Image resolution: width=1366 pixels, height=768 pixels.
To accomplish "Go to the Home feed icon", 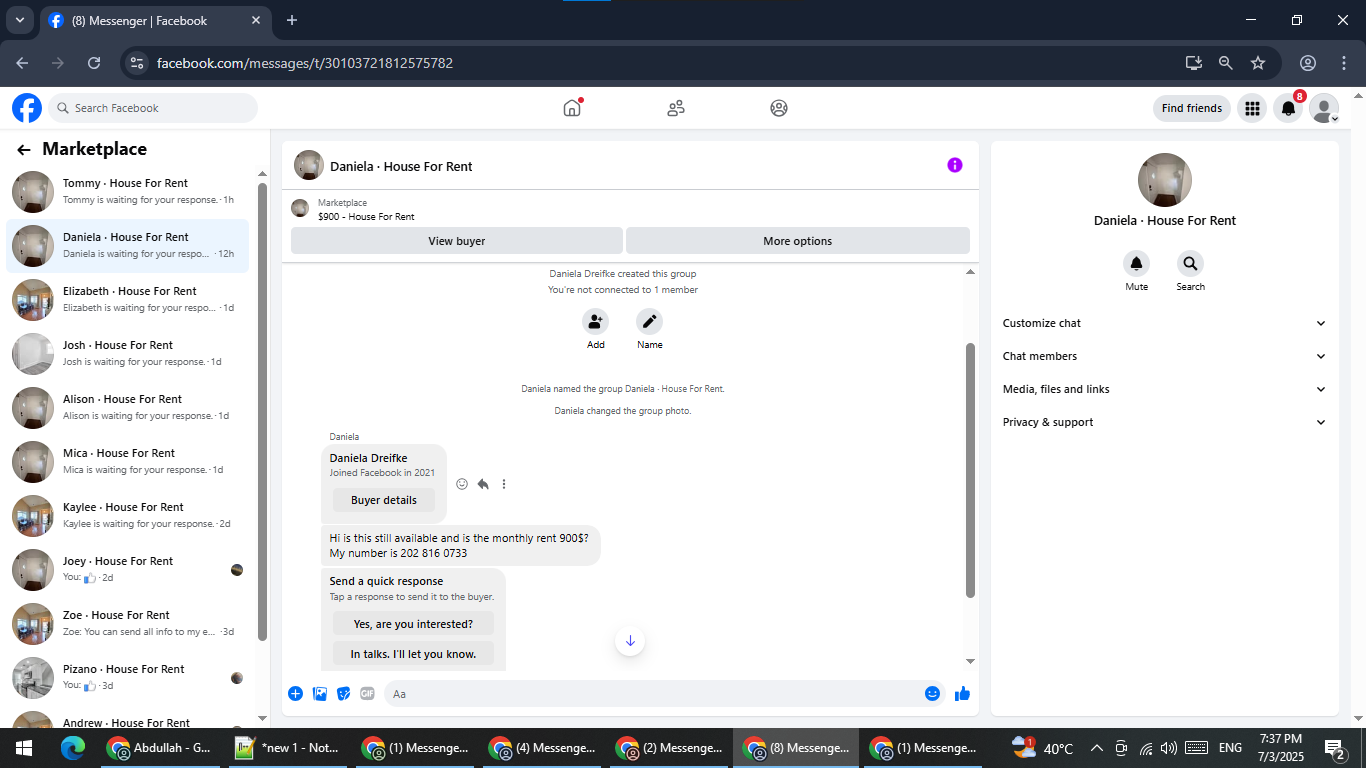I will (x=572, y=108).
